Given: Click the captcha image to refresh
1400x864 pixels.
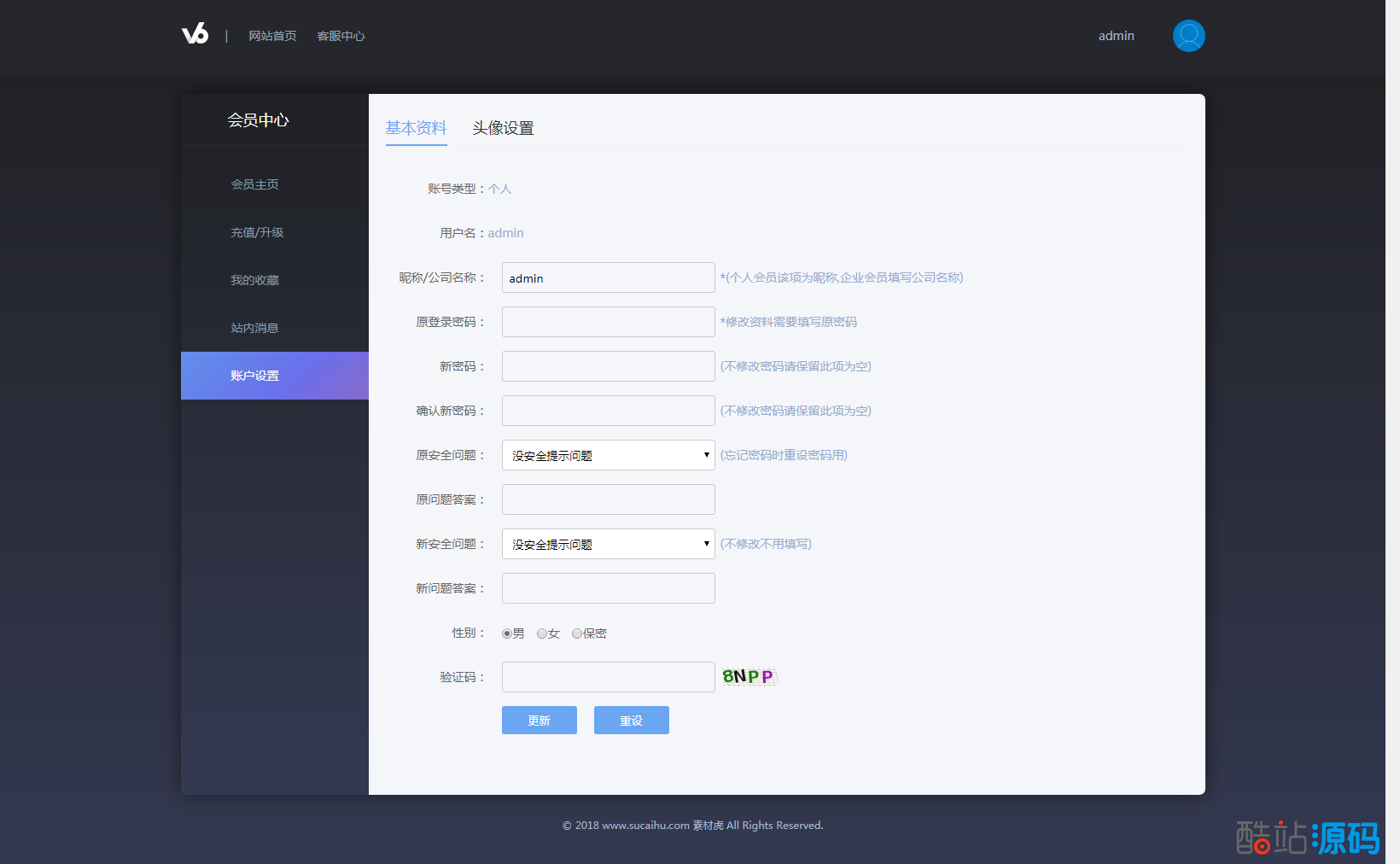Looking at the screenshot, I should point(749,677).
